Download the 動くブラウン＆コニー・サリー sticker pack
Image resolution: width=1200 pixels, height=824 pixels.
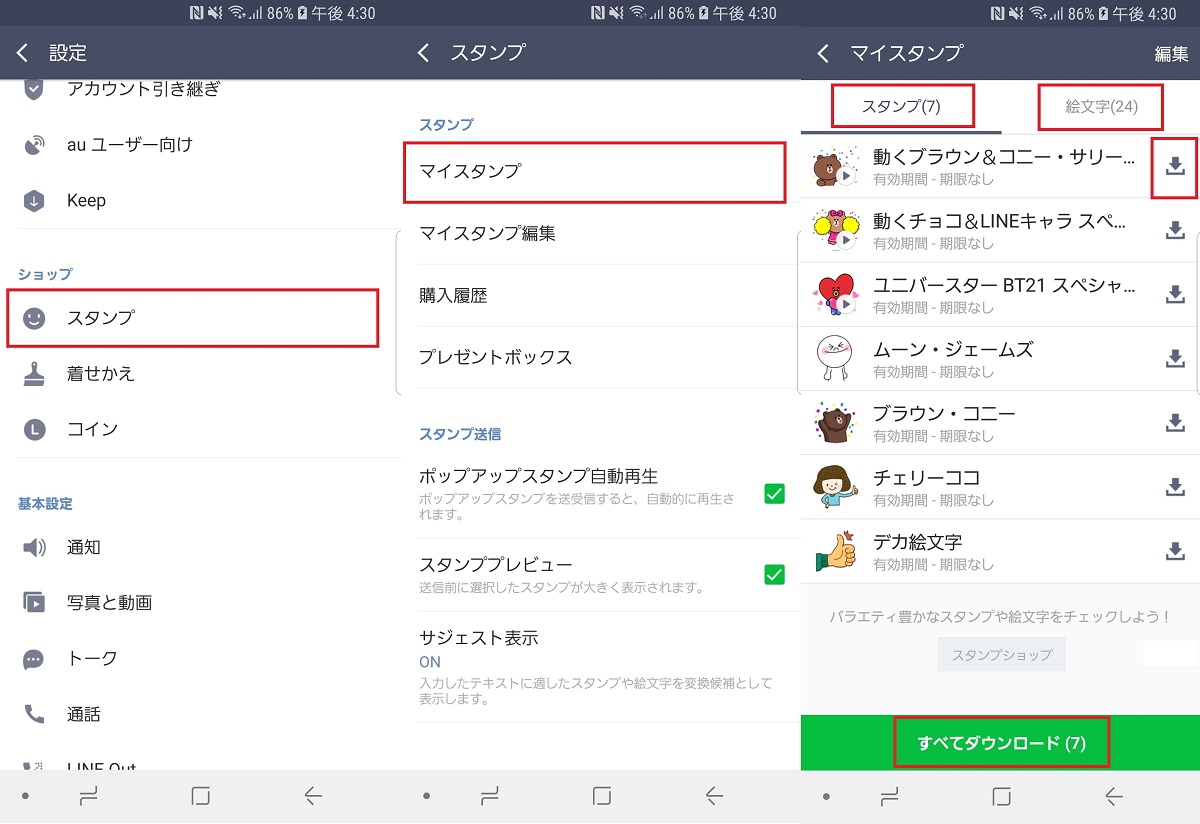[1175, 167]
